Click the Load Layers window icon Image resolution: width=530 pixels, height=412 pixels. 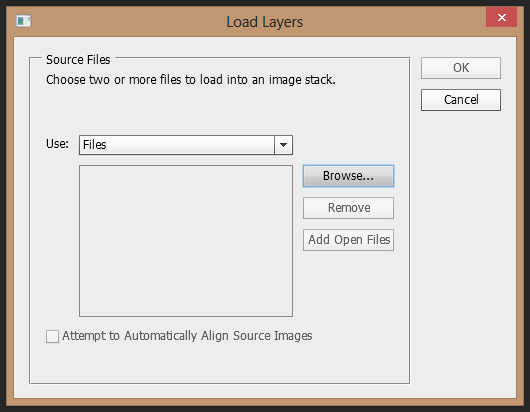click(23, 21)
